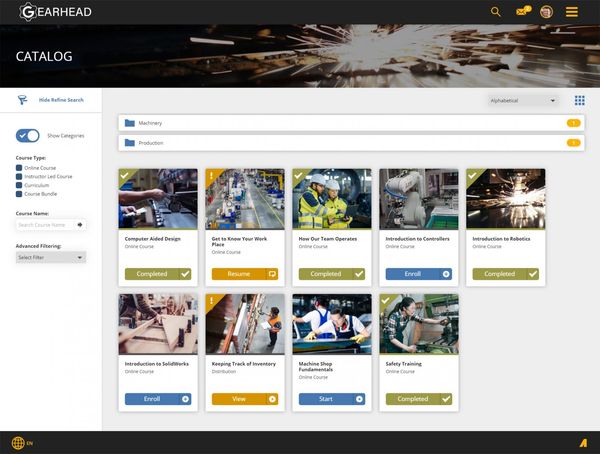
Task: Submit course name search arrow
Action: click(x=80, y=225)
